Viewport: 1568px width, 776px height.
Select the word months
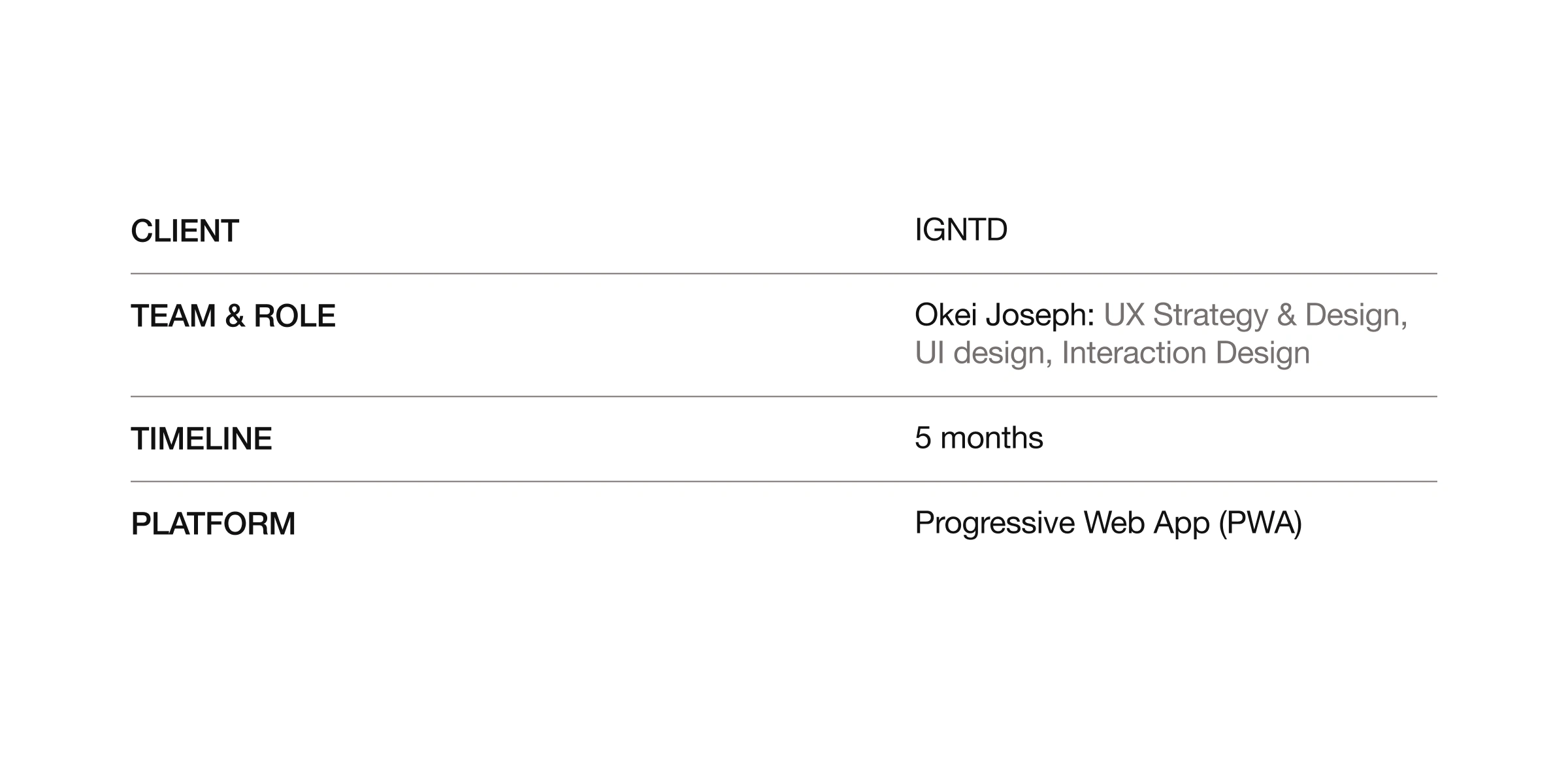point(991,438)
